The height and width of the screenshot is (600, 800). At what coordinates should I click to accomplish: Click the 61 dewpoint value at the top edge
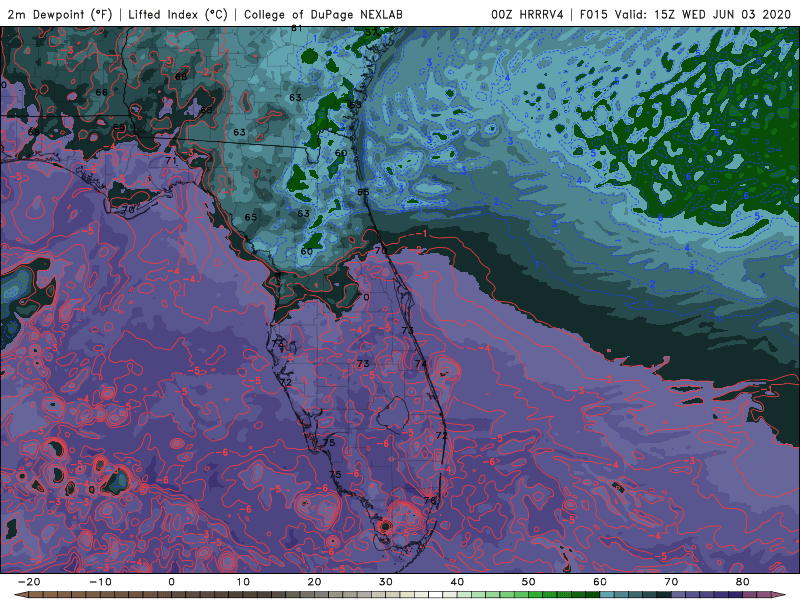pyautogui.click(x=296, y=29)
